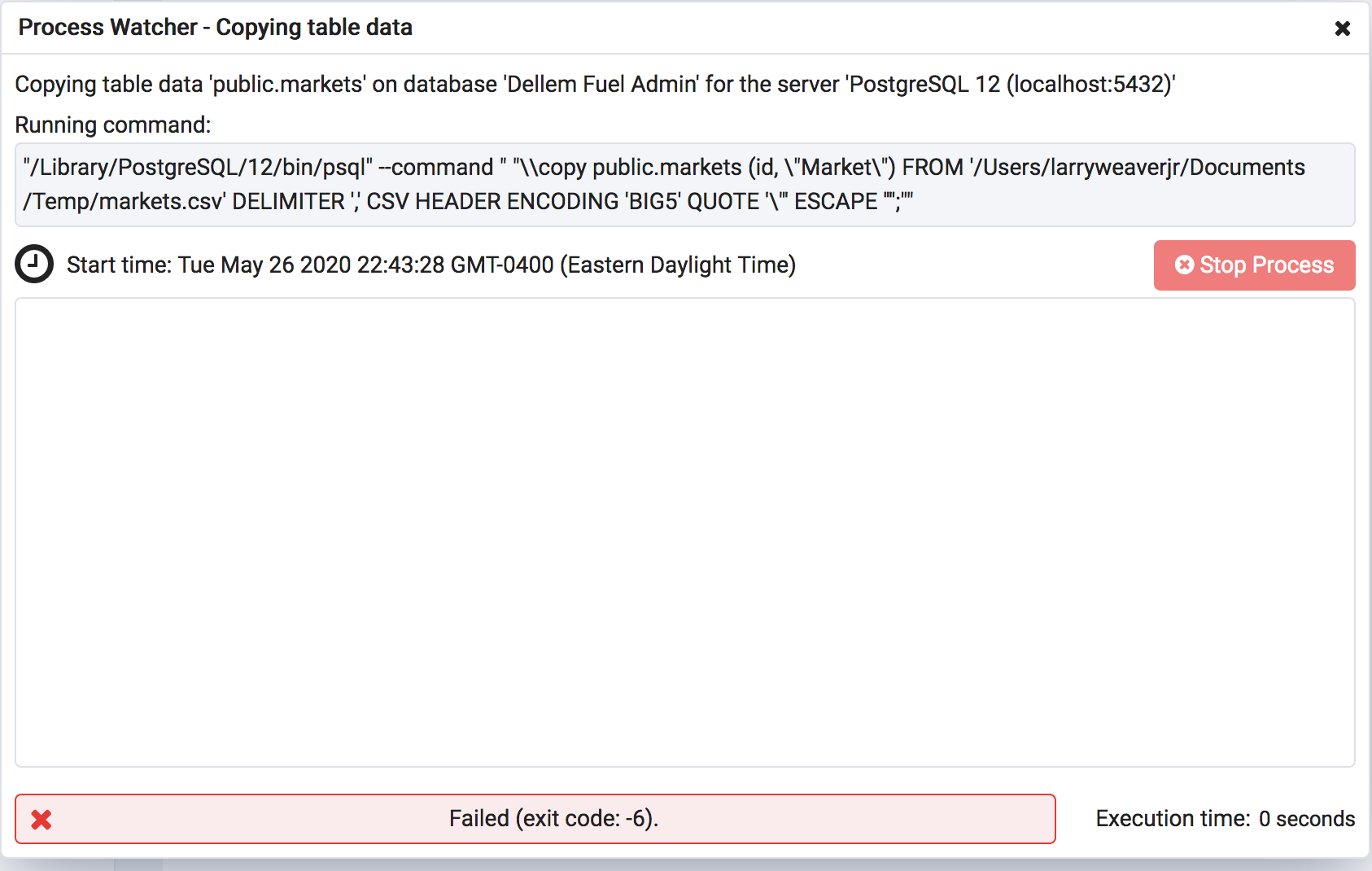
Task: Click the Failed (exit code: -6) message
Action: pos(553,819)
